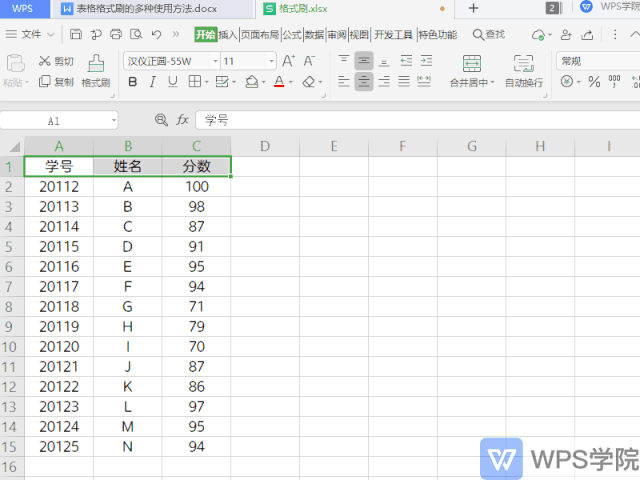Click the WPS home button
This screenshot has width=640, height=480.
point(23,8)
